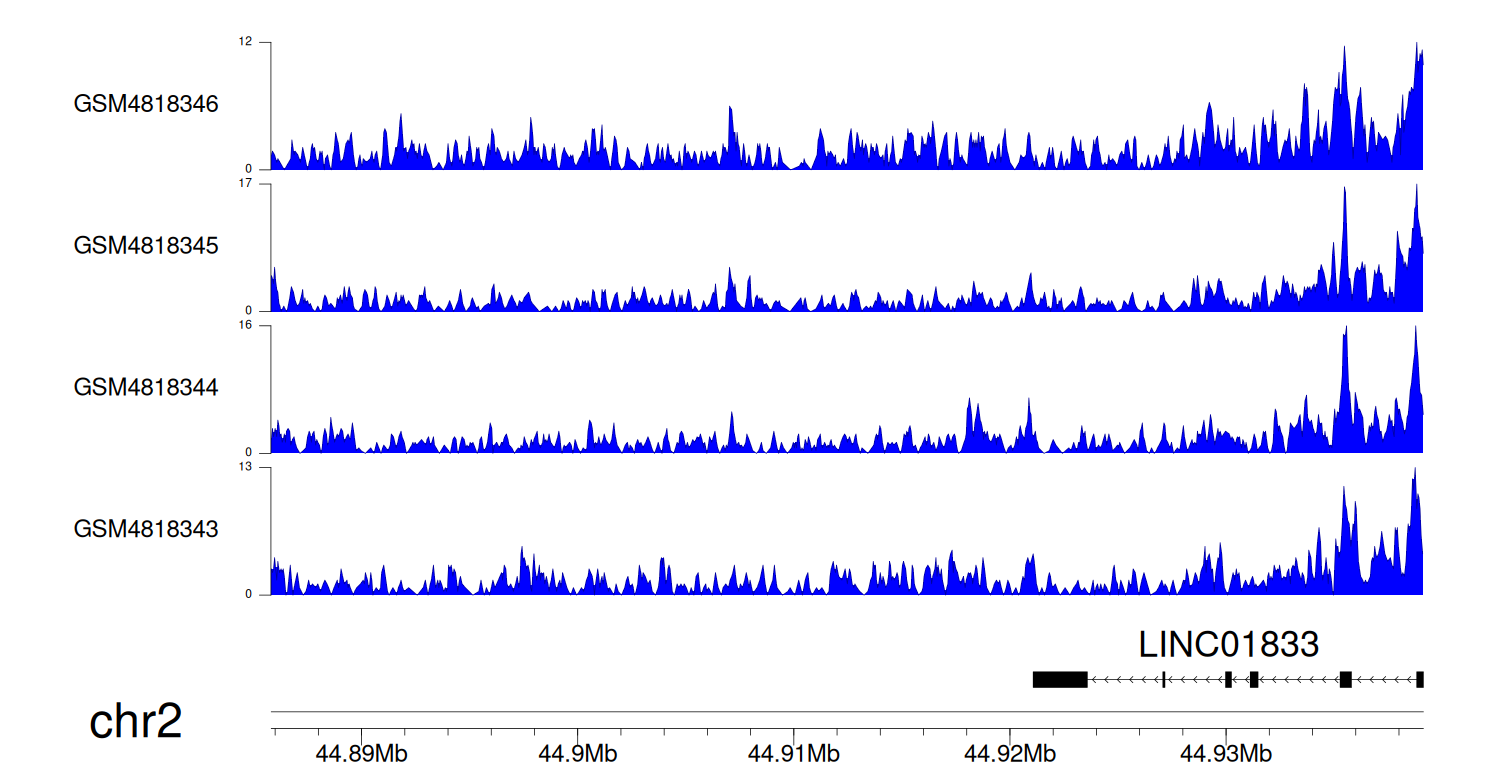Click the y-axis maximum 12 on GSM4818346
The image size is (1500, 780).
click(x=245, y=42)
